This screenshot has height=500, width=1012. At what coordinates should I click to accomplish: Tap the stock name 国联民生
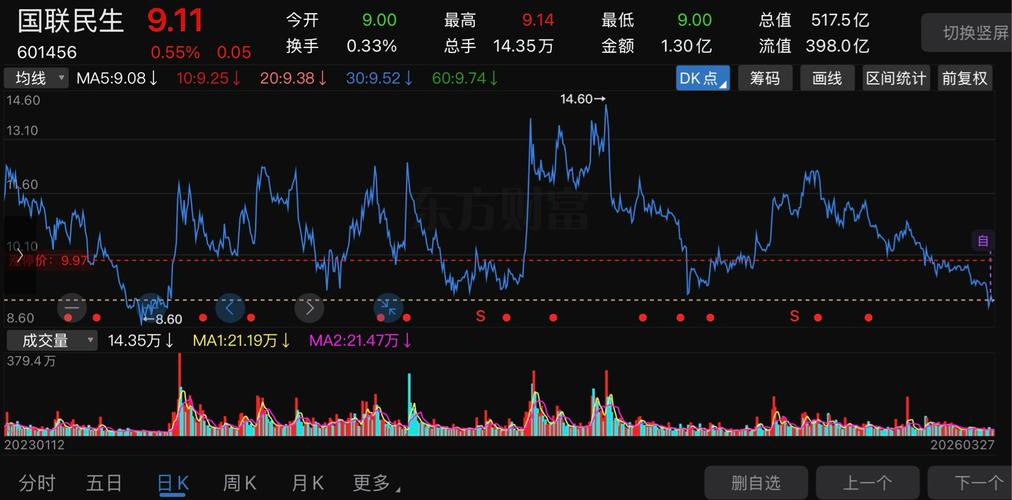70,21
